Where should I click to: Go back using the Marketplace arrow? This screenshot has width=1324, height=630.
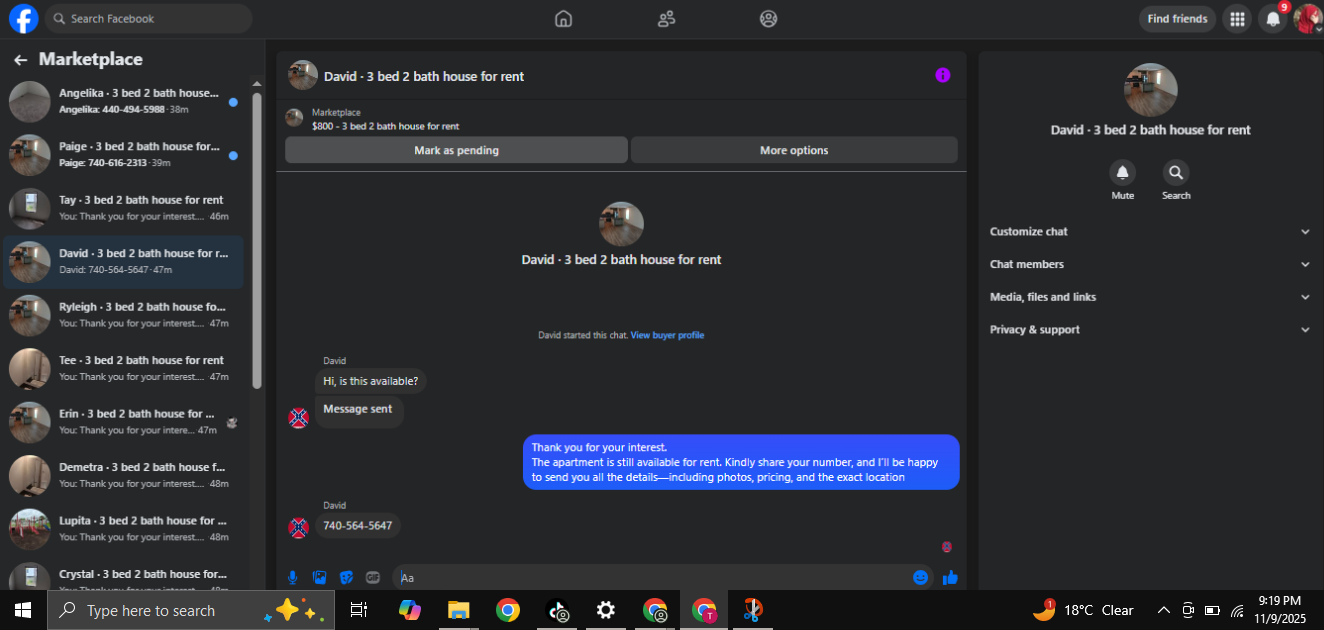(20, 60)
